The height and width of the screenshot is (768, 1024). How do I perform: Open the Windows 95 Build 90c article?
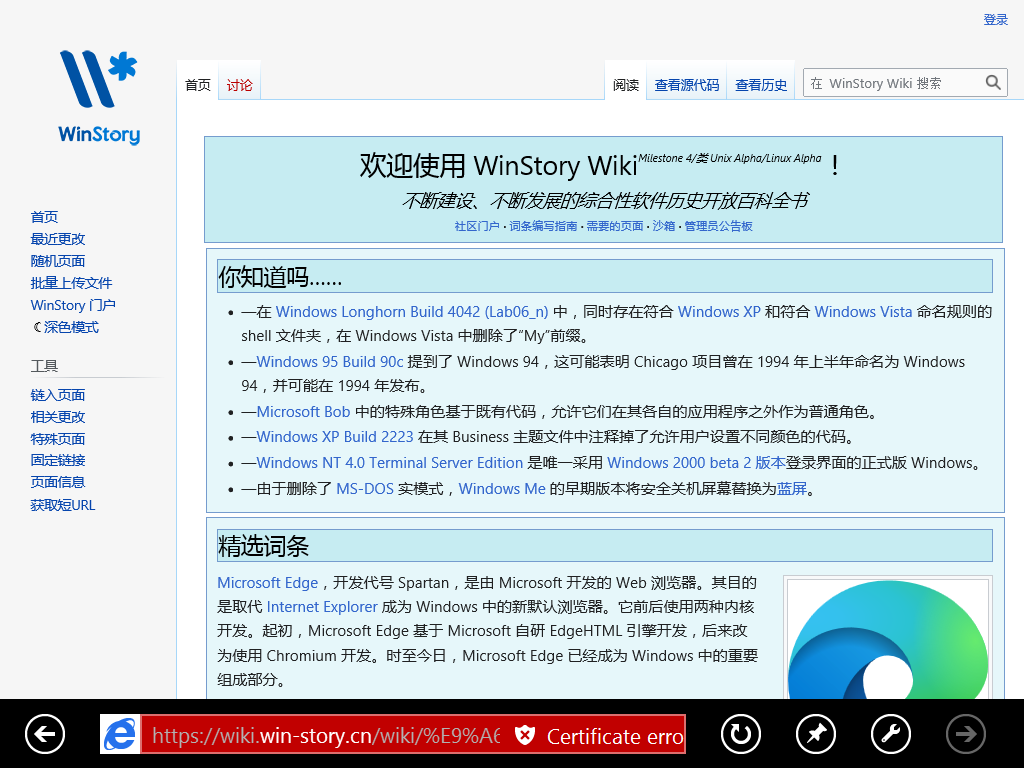[x=330, y=362]
